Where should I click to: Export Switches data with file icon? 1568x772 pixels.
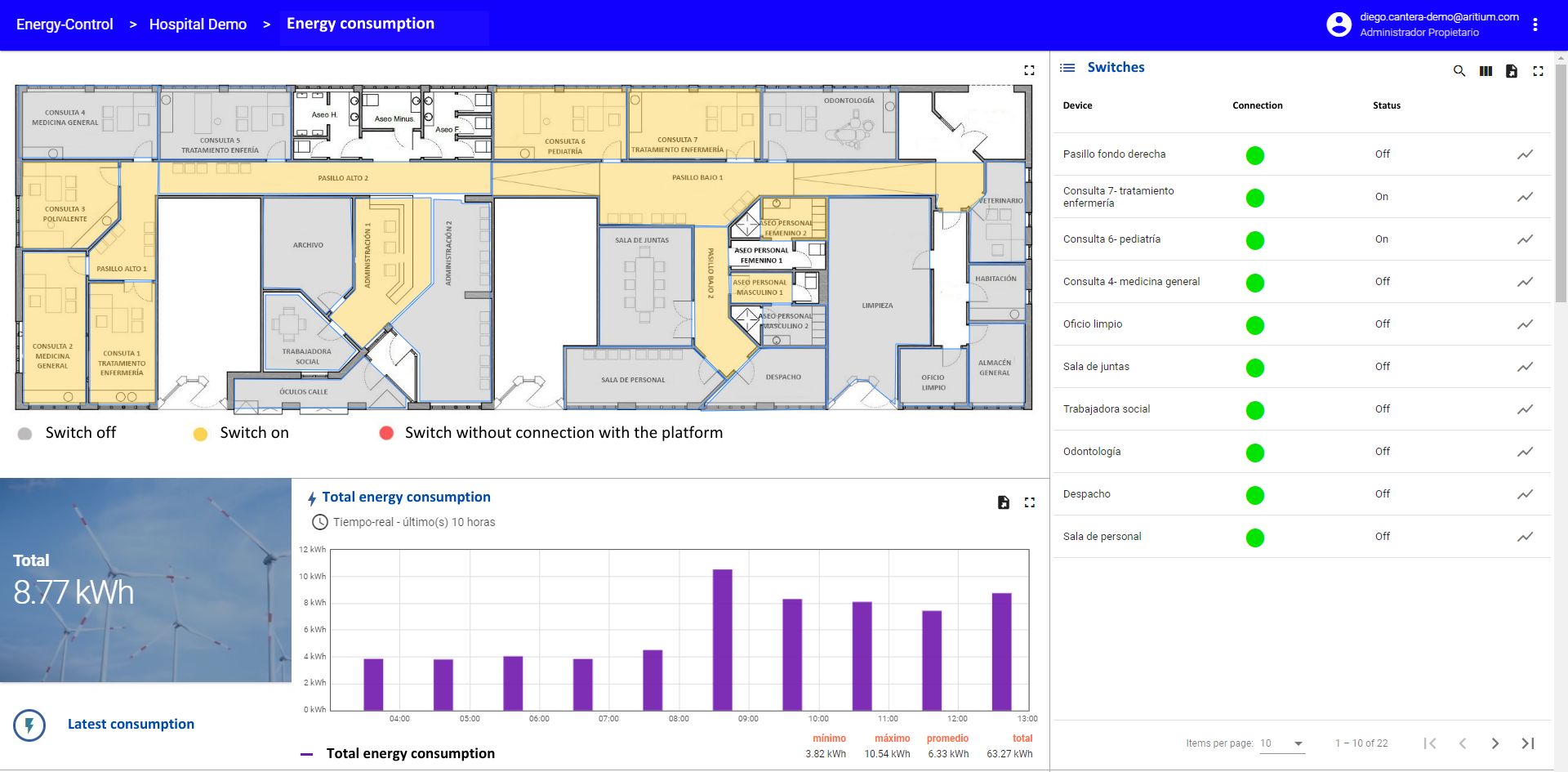click(1512, 71)
